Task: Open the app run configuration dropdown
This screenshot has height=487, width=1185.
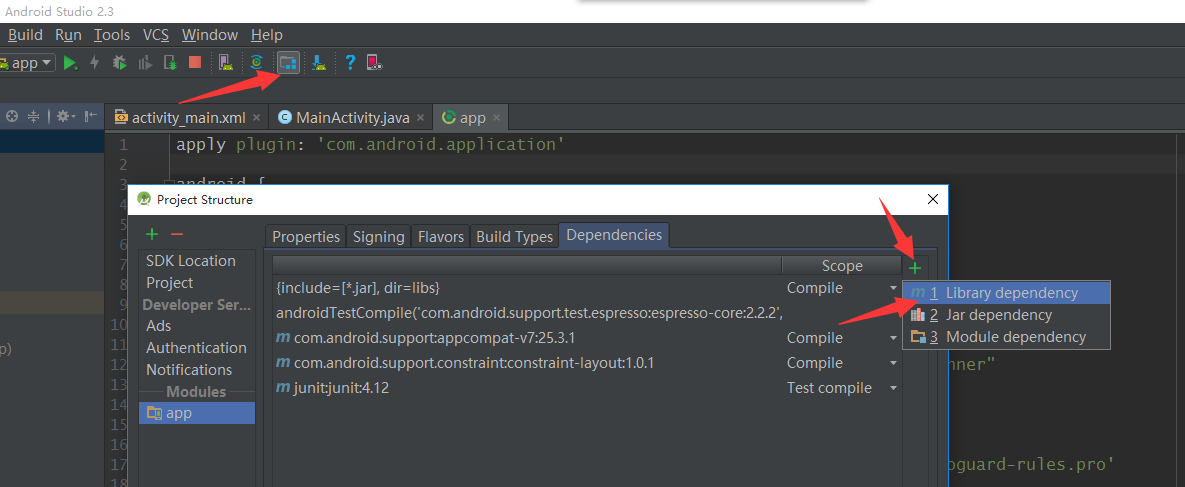Action: point(26,63)
